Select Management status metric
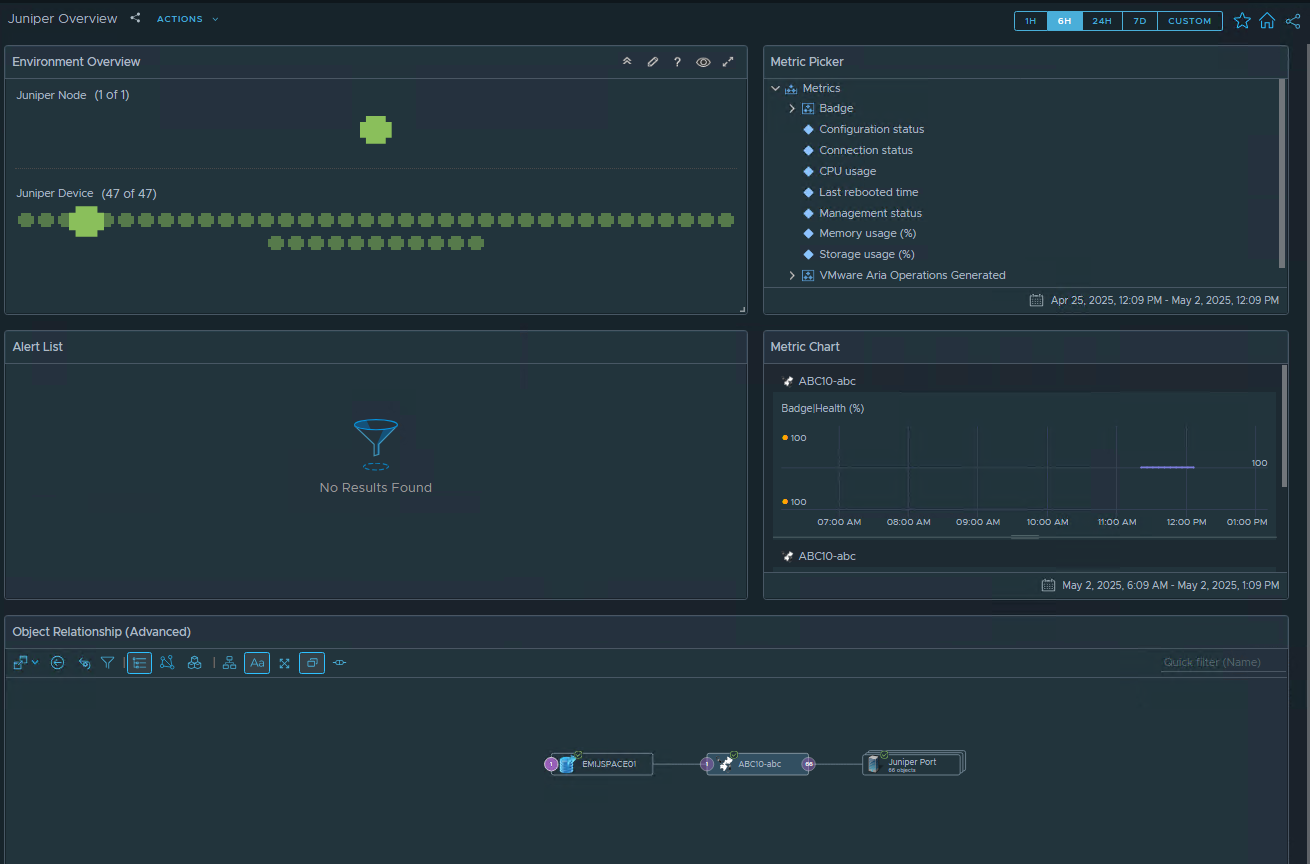The width and height of the screenshot is (1310, 864). [x=870, y=213]
